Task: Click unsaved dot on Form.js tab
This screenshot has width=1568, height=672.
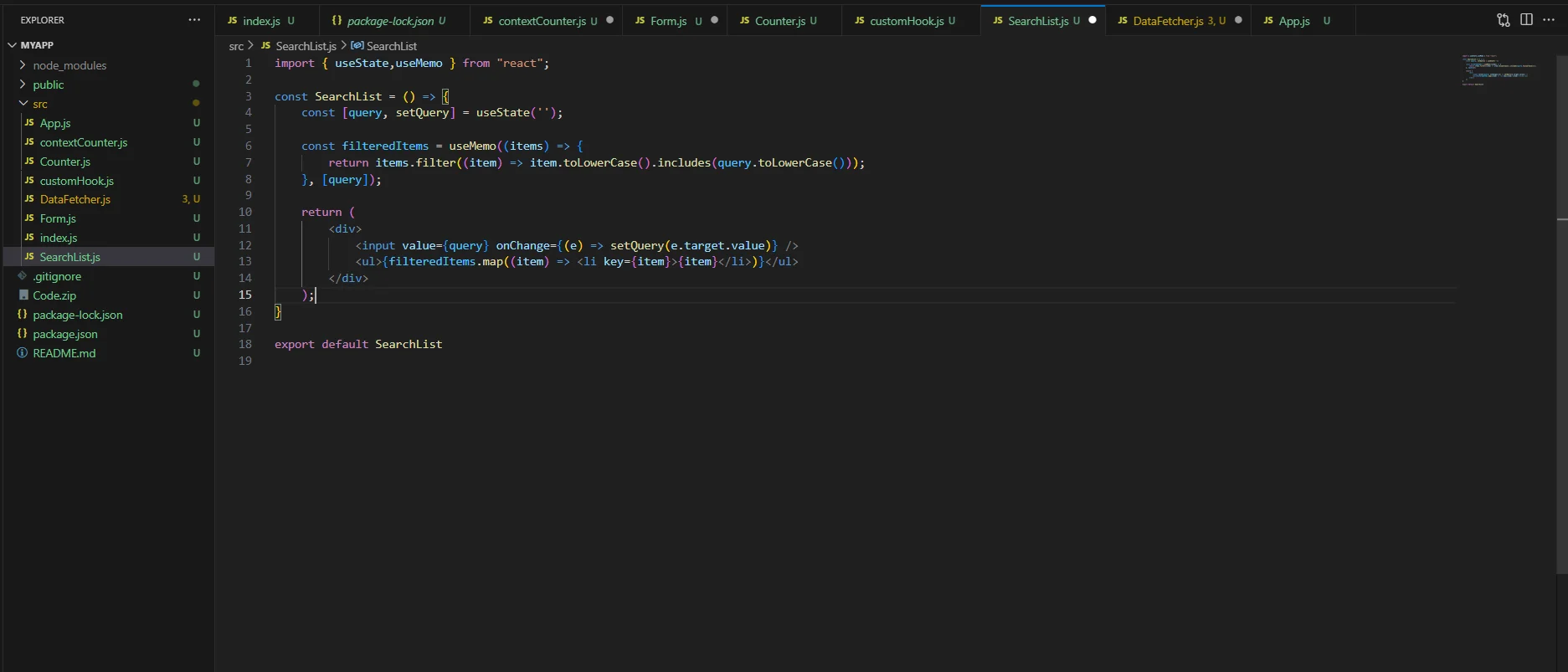Action: point(714,20)
